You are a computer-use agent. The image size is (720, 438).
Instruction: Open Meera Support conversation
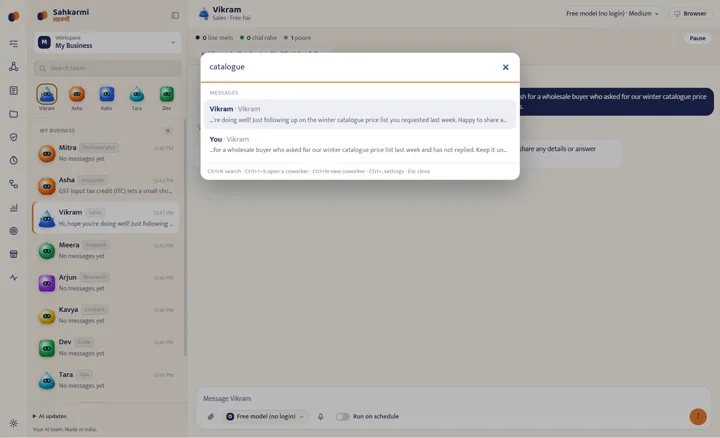click(x=107, y=251)
